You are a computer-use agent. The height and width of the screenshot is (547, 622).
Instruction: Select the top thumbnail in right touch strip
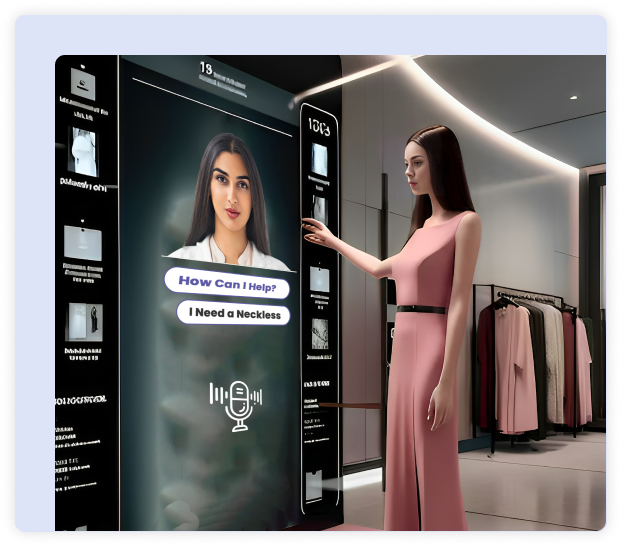tap(319, 159)
